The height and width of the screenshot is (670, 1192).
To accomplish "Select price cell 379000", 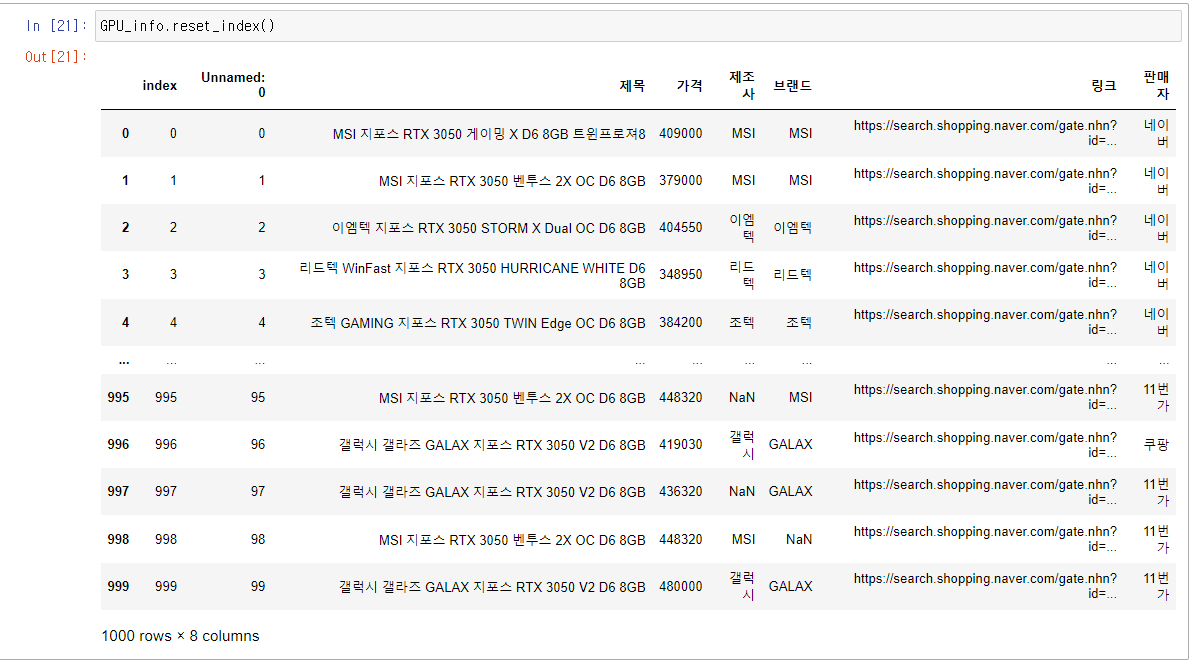I will [680, 181].
